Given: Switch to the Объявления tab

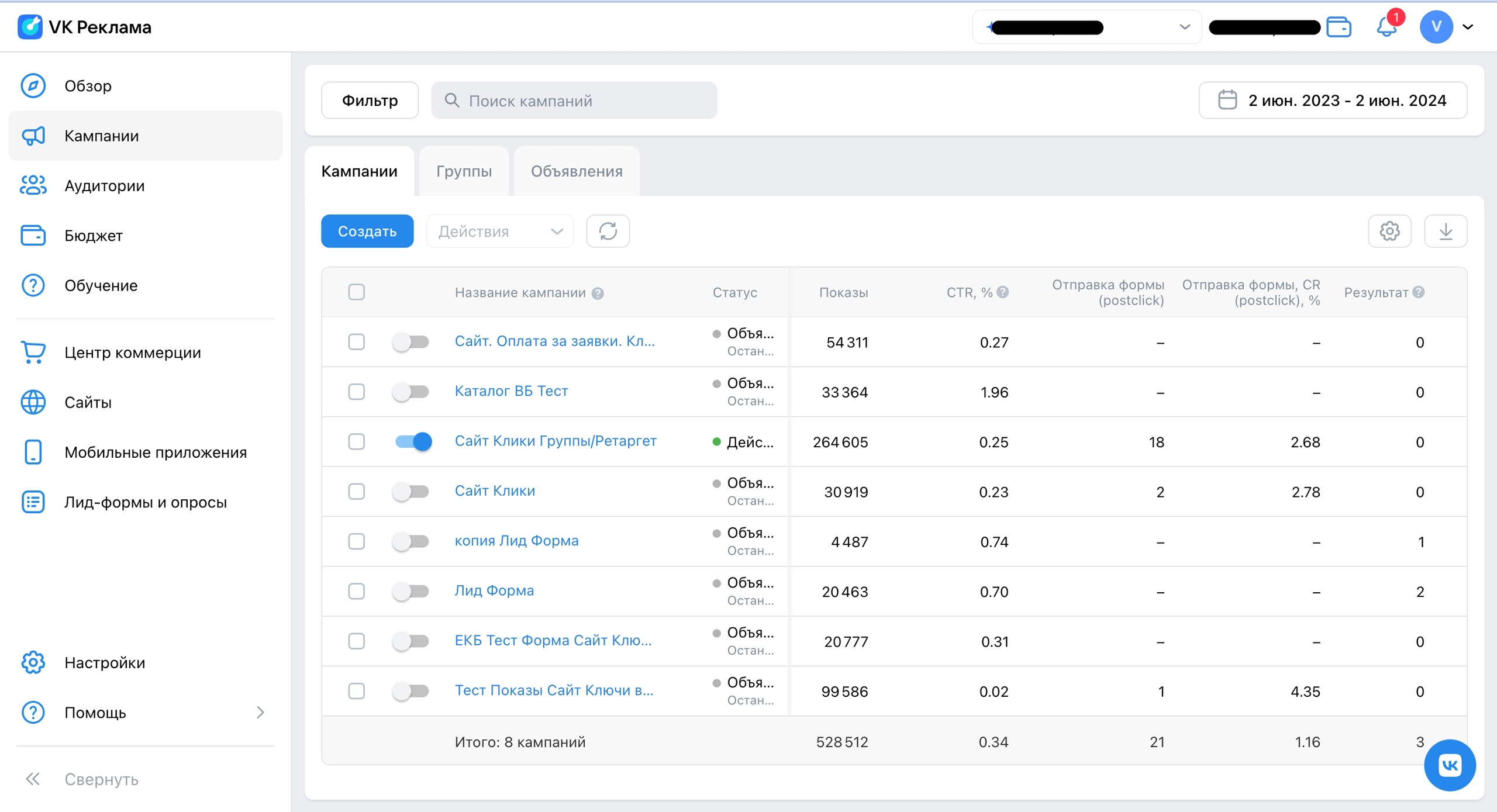Looking at the screenshot, I should click(577, 171).
